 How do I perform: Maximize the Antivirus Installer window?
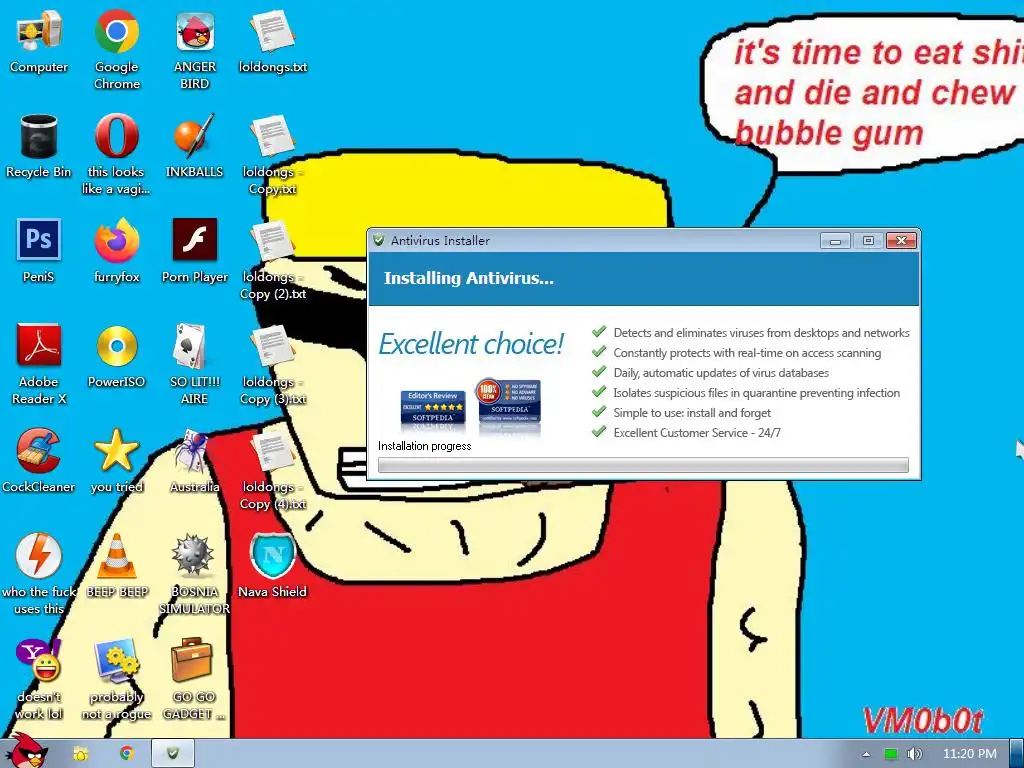pos(868,241)
